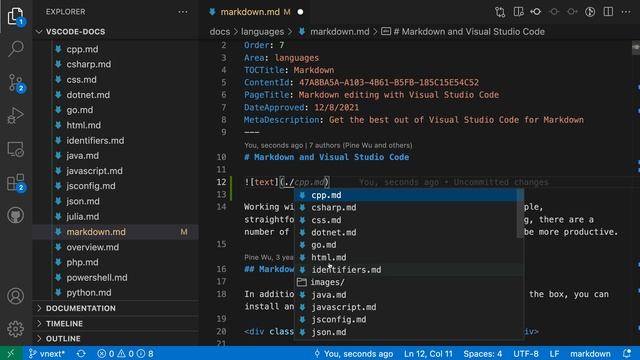
Task: Open the Manage gear menu
Action: pyautogui.click(x=16, y=329)
